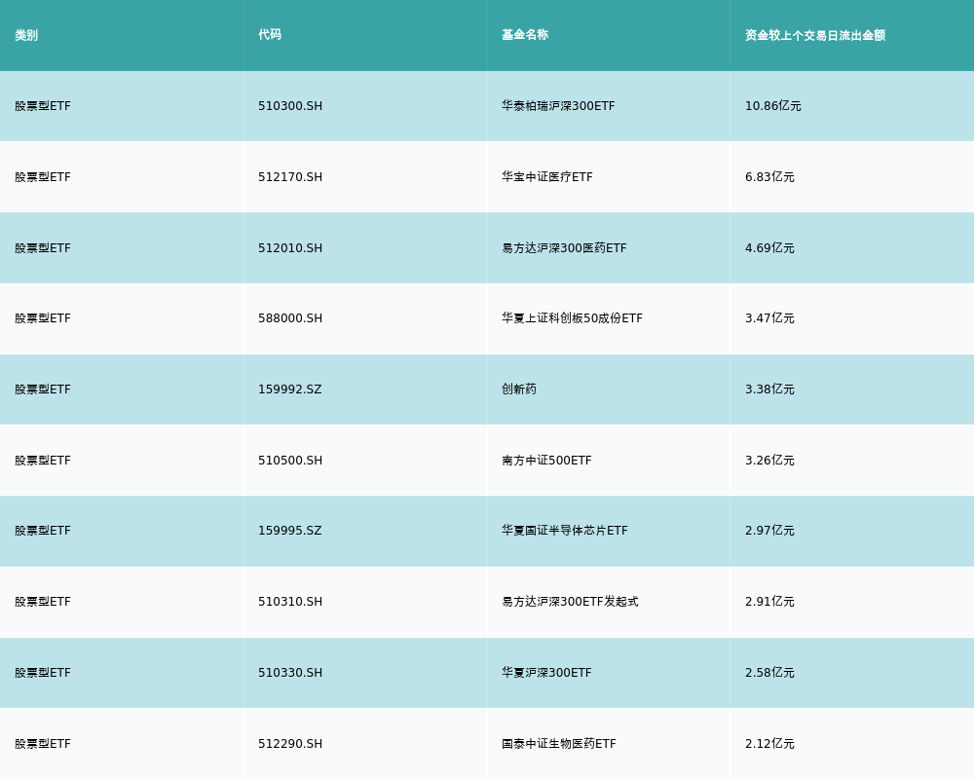The image size is (974, 779).
Task: Click the 华夏国证半导体芯片ETF cell
Action: pos(565,531)
